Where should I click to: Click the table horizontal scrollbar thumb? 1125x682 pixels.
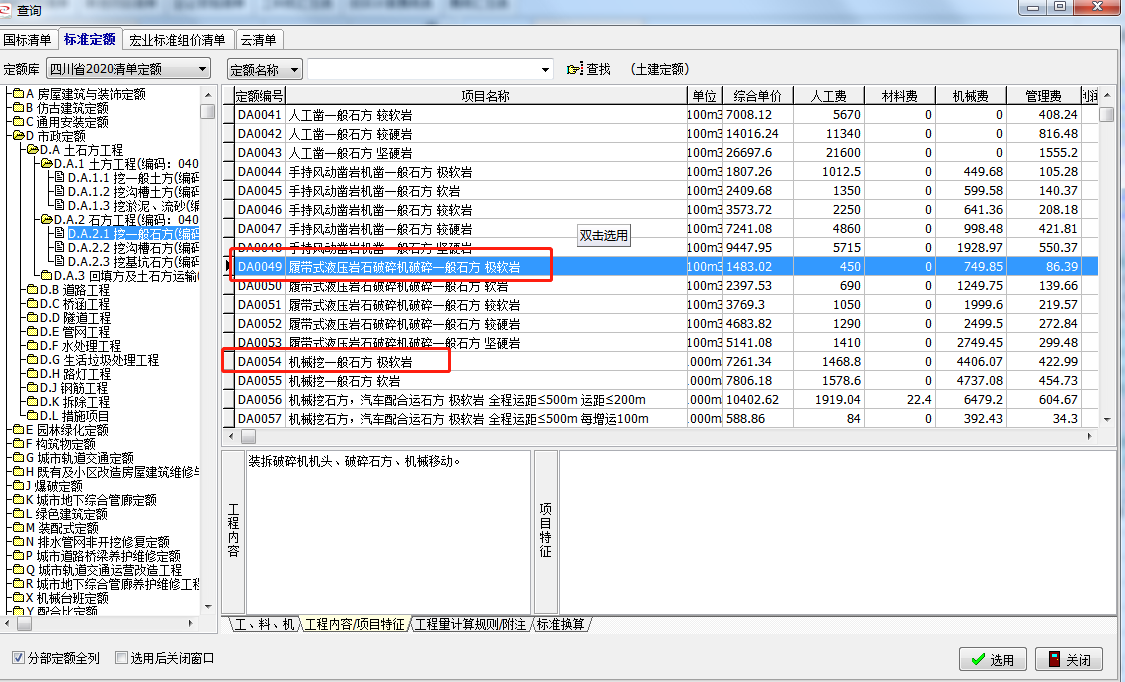(248, 436)
